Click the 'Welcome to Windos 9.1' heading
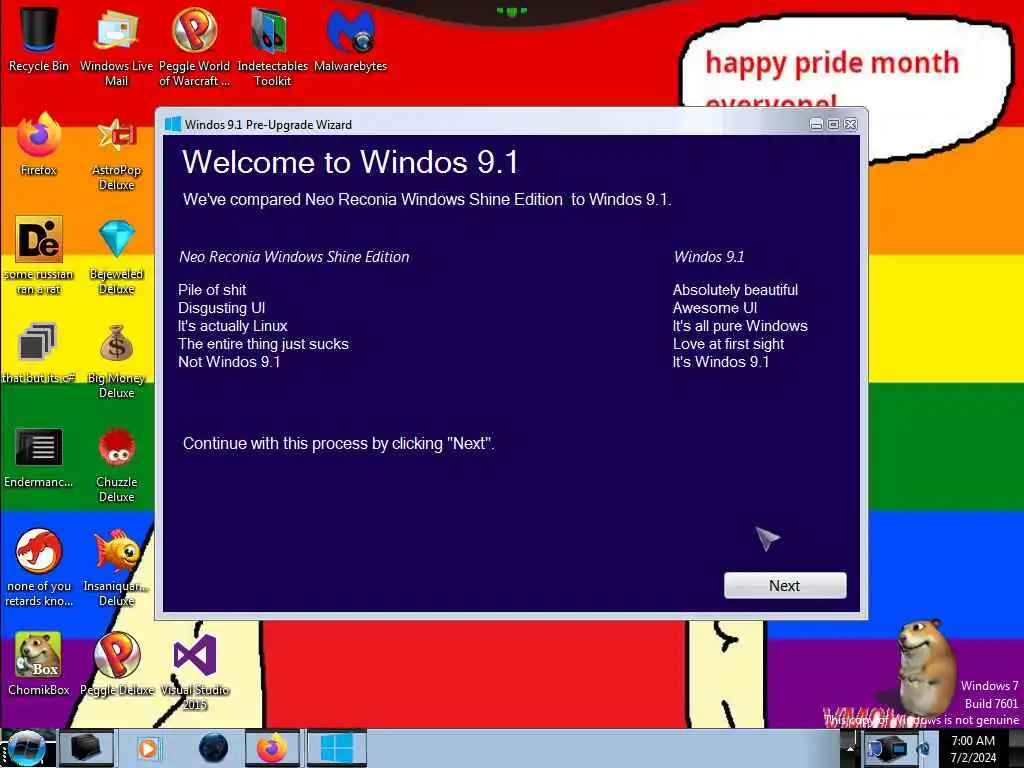Viewport: 1024px width, 768px height. click(x=351, y=161)
